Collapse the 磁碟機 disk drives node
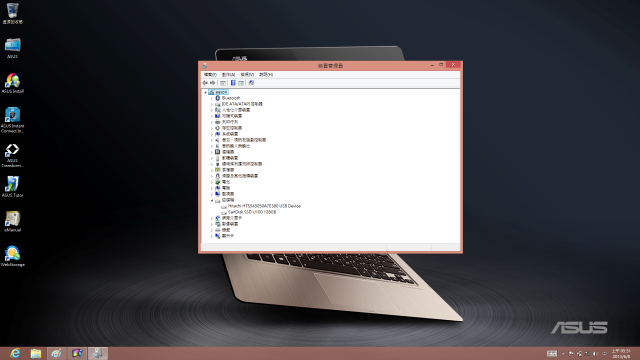The width and height of the screenshot is (640, 360). click(x=212, y=200)
